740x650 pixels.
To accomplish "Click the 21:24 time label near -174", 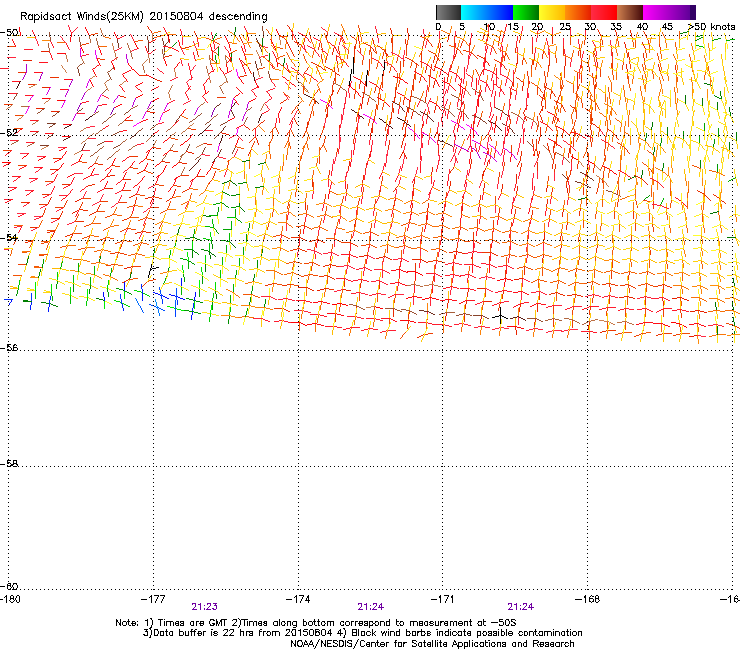I will click(x=370, y=607).
